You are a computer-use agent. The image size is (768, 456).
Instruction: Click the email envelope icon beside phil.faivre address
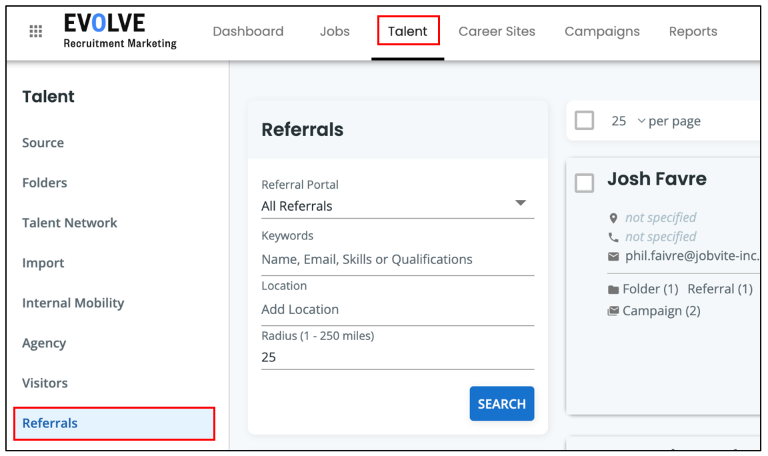[613, 256]
